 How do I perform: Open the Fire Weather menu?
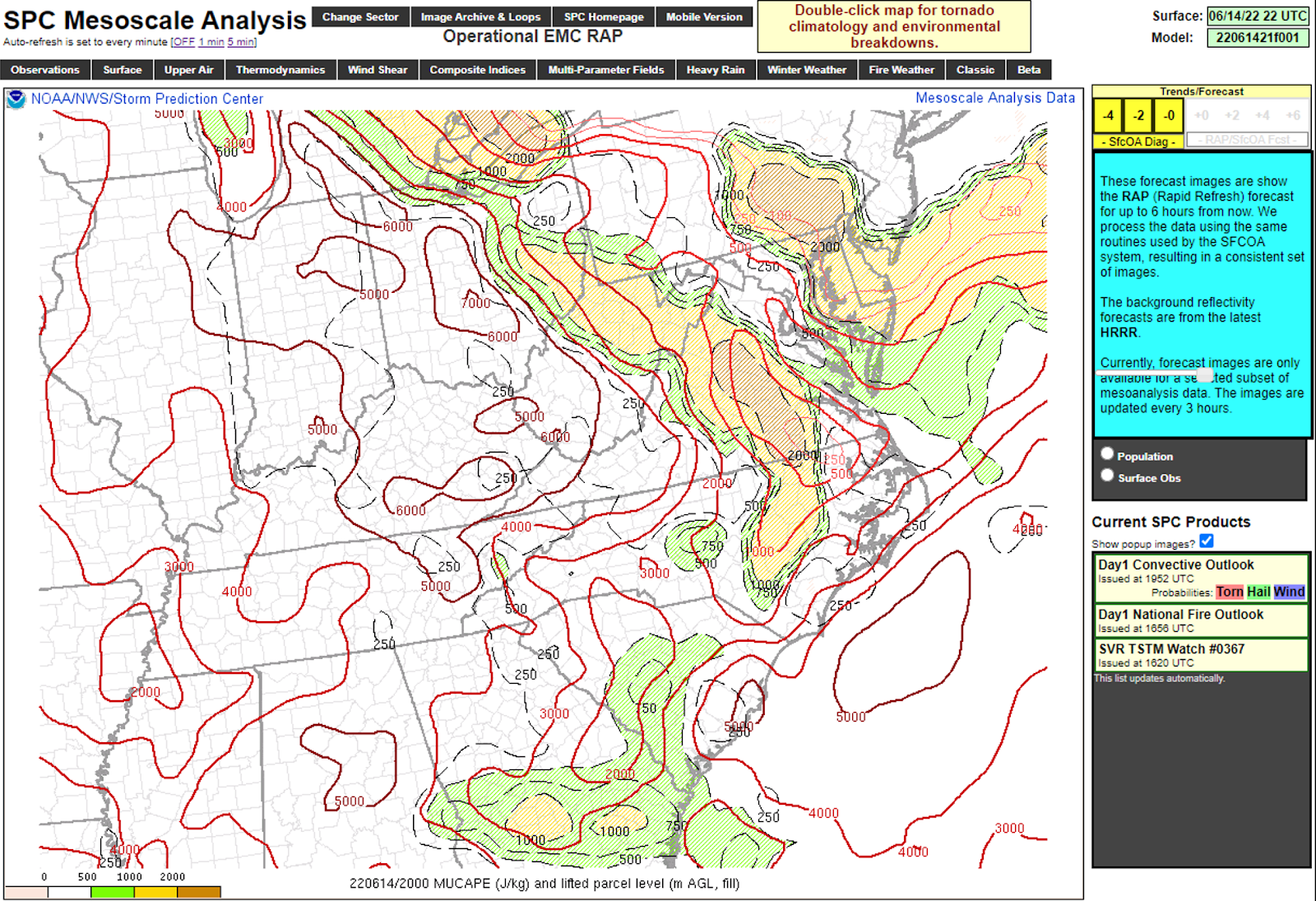coord(901,70)
